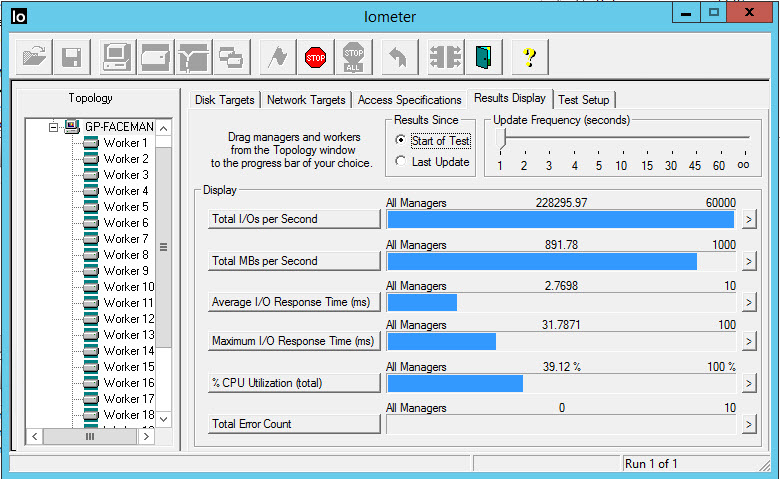Duplicate the selected worker
The image size is (780, 479).
coord(231,57)
